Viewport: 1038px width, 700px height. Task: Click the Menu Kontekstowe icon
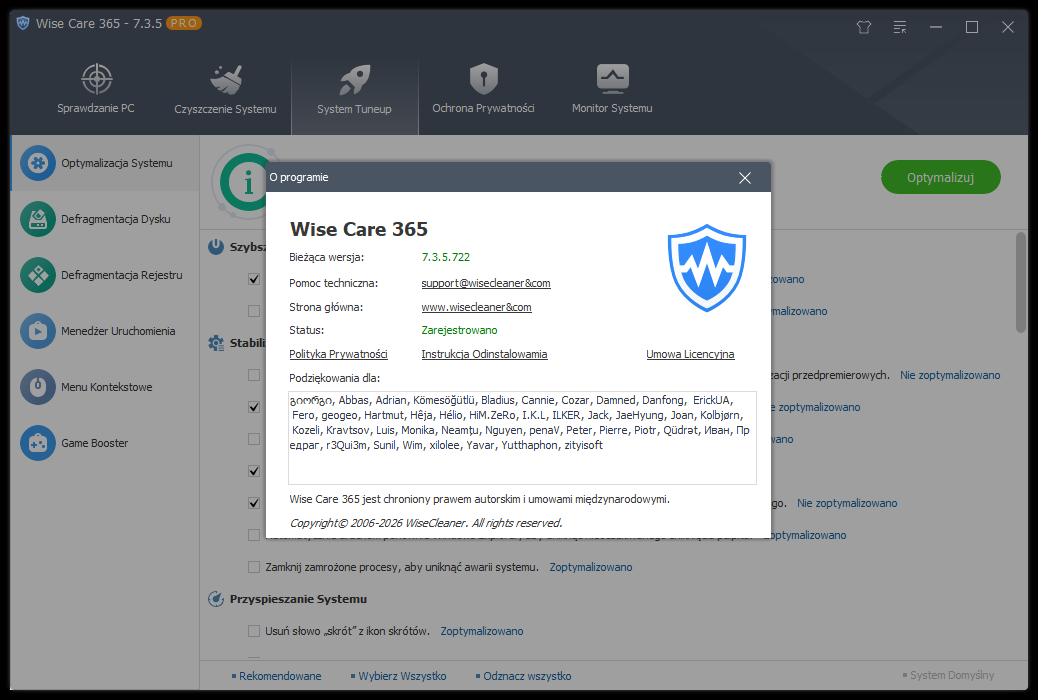(38, 387)
